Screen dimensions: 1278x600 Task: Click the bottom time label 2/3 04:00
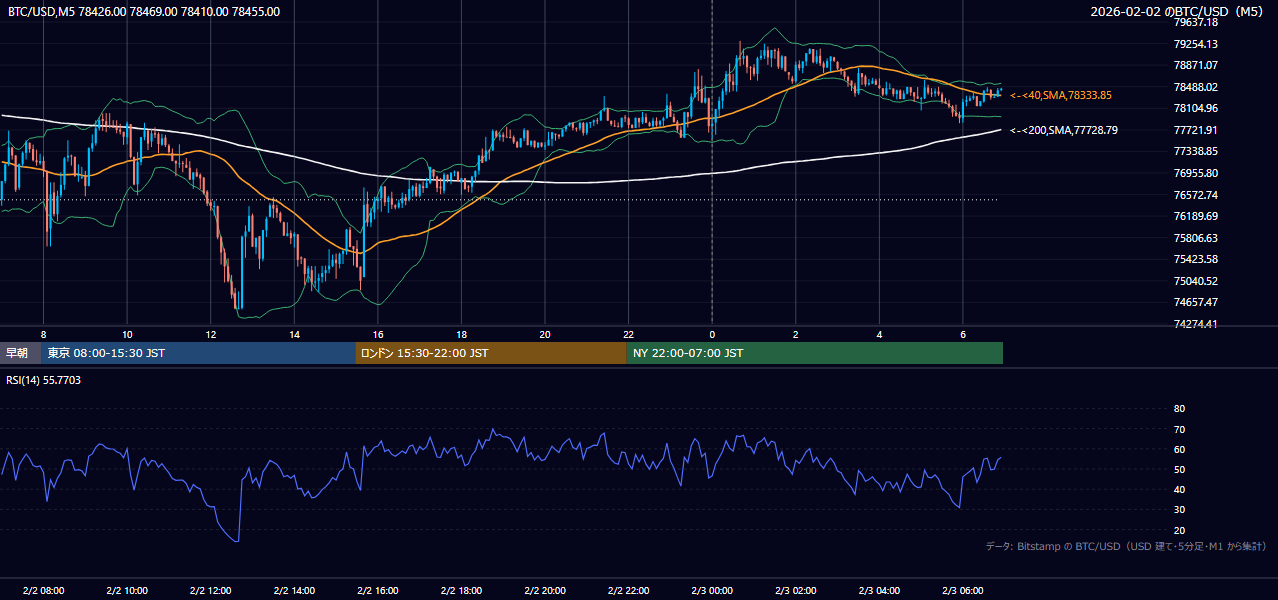point(879,590)
